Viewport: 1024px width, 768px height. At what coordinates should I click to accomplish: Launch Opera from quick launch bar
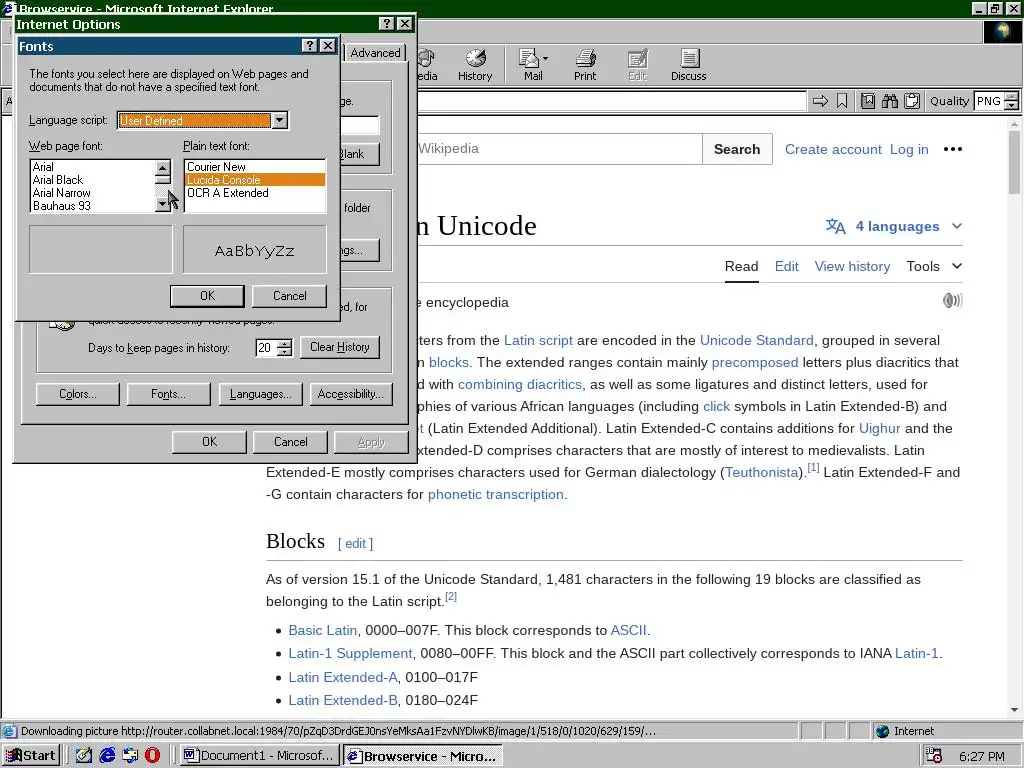(152, 756)
